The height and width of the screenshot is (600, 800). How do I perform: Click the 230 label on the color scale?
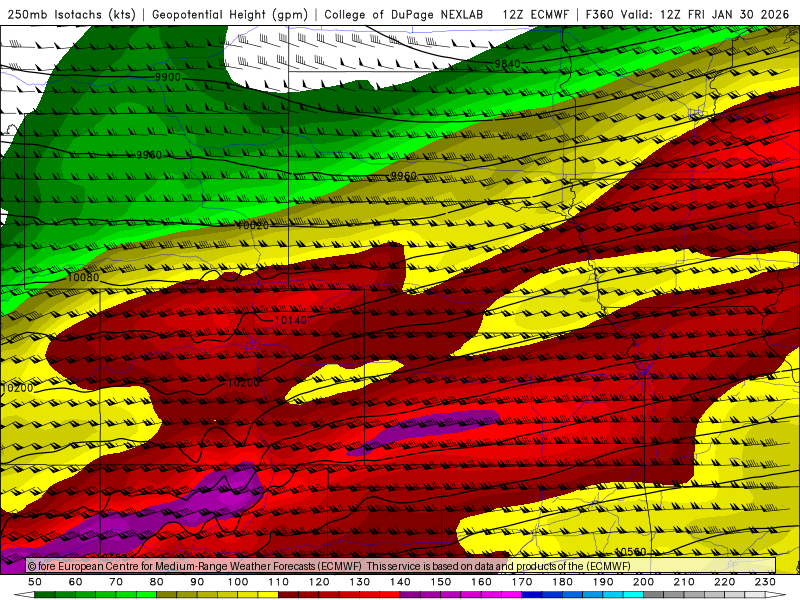[765, 582]
